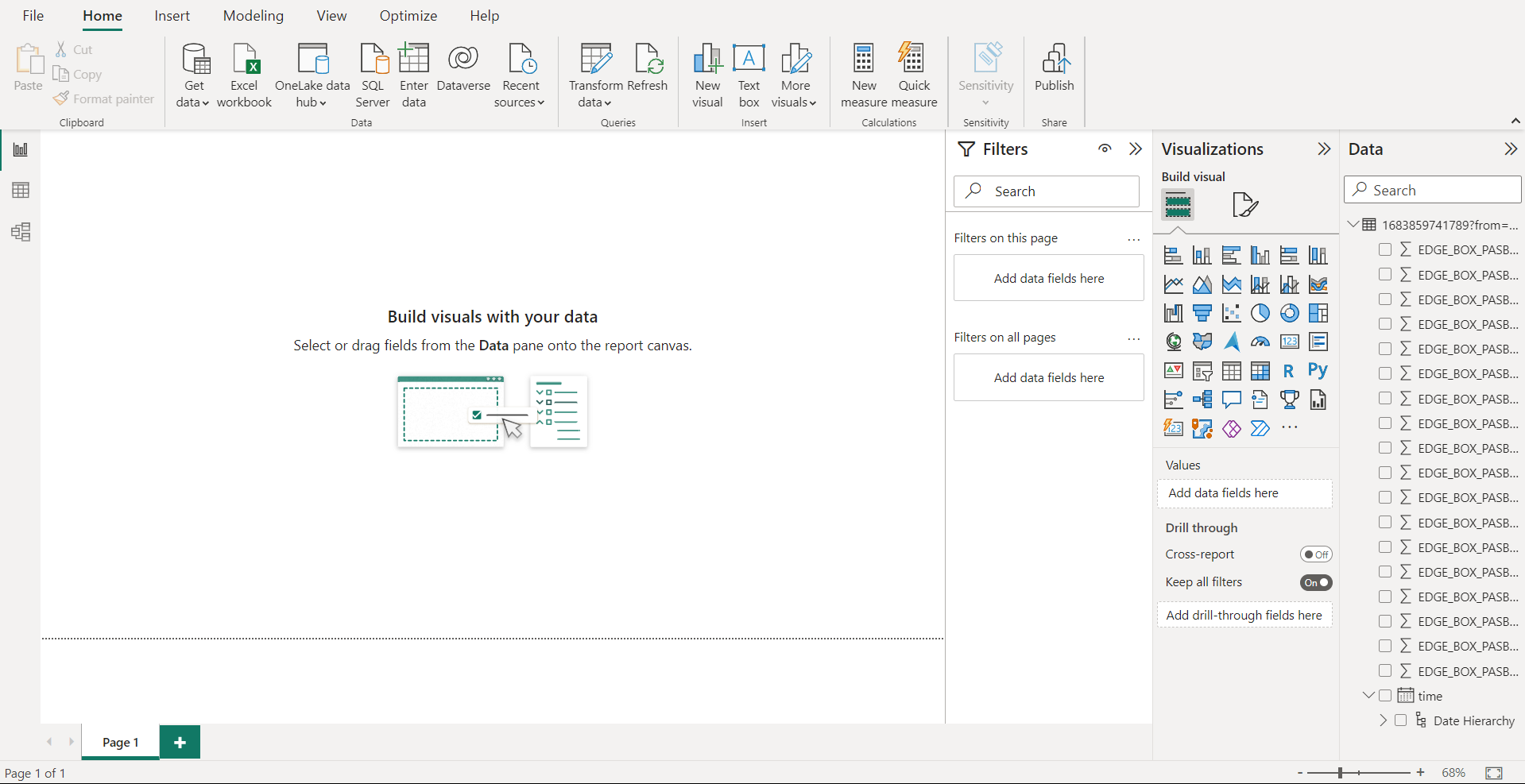Viewport: 1525px width, 784px height.
Task: Open the File menu
Action: (33, 16)
